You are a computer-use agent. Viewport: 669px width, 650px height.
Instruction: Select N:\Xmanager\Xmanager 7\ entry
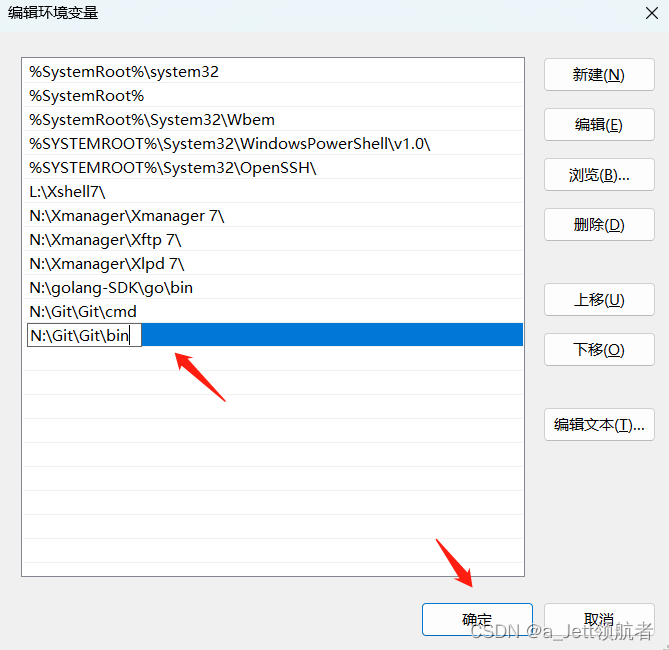click(273, 215)
